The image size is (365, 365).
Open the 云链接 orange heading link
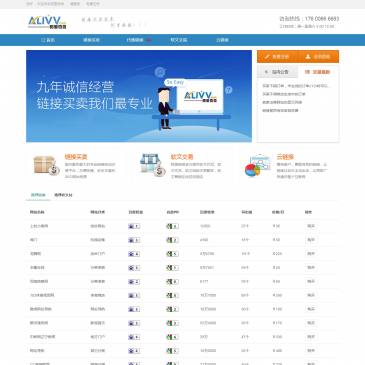pos(285,157)
